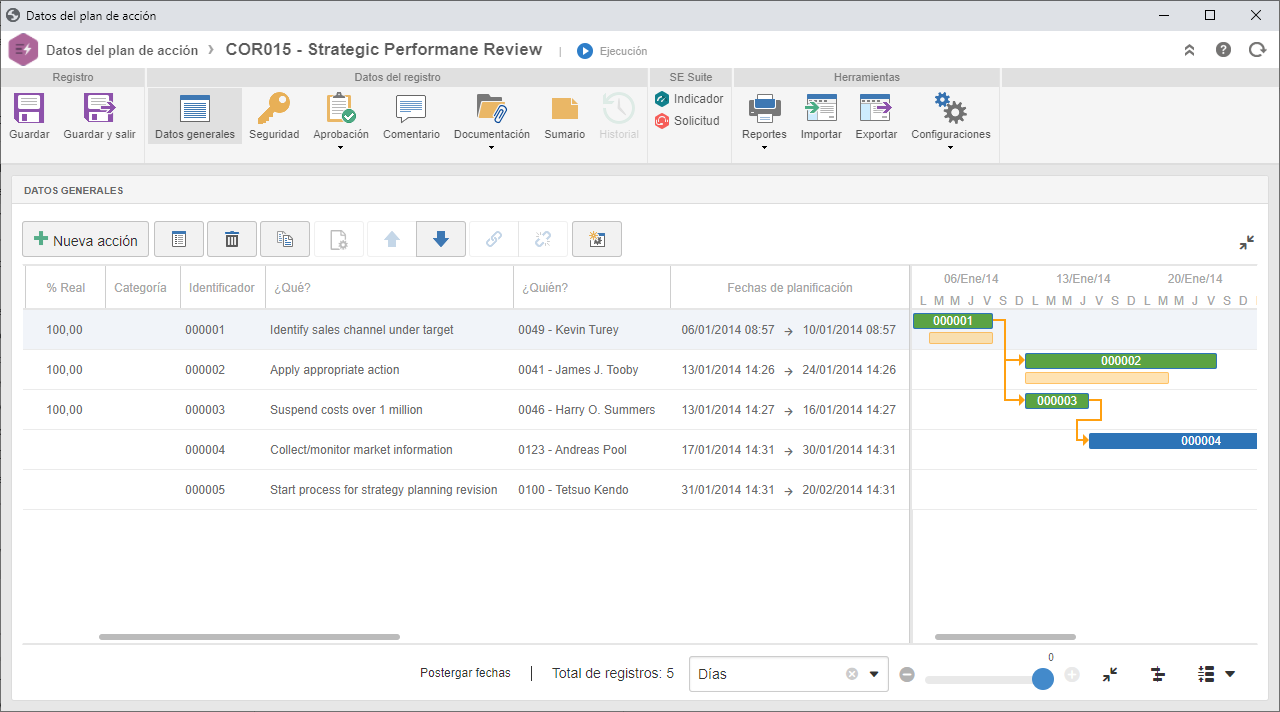Image resolution: width=1280 pixels, height=712 pixels.
Task: Click the Guardar save icon
Action: tap(29, 108)
